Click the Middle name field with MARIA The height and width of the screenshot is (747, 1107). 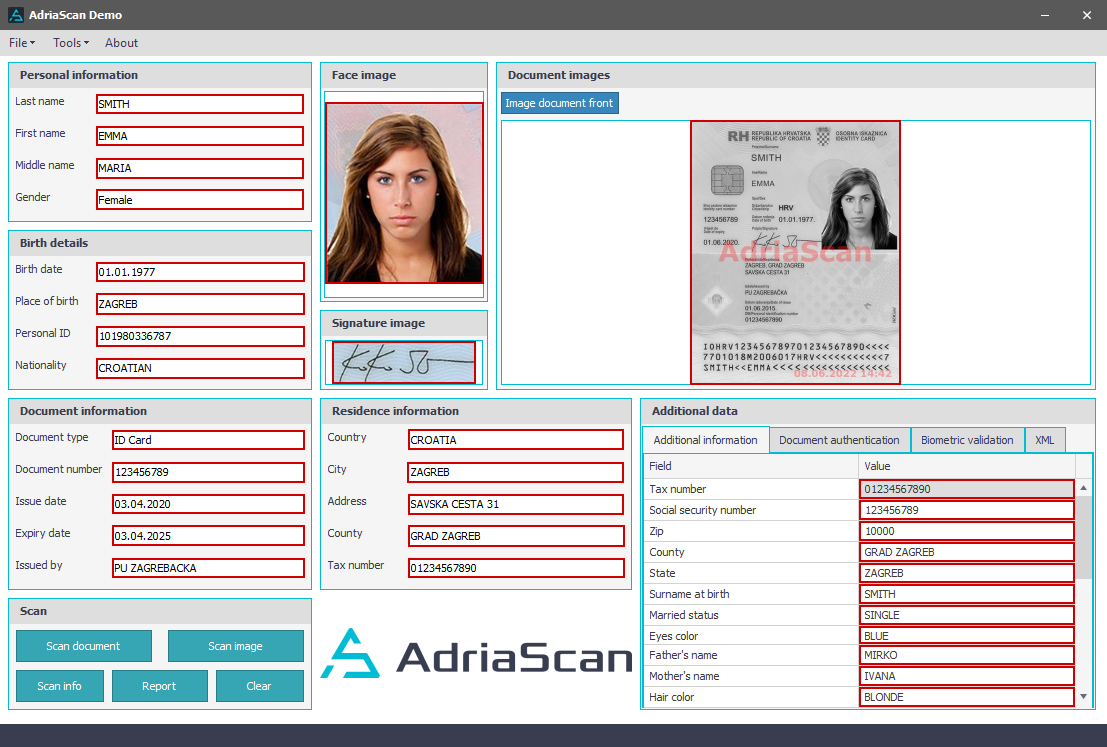click(x=200, y=168)
